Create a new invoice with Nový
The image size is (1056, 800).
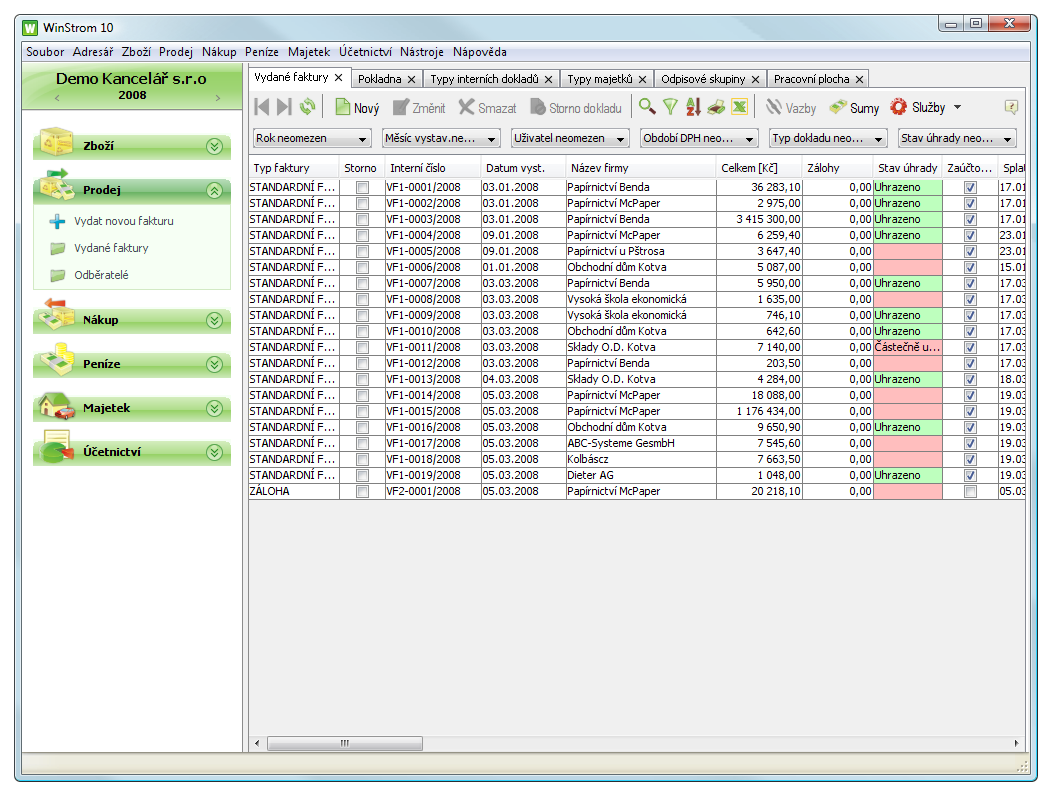coord(357,108)
